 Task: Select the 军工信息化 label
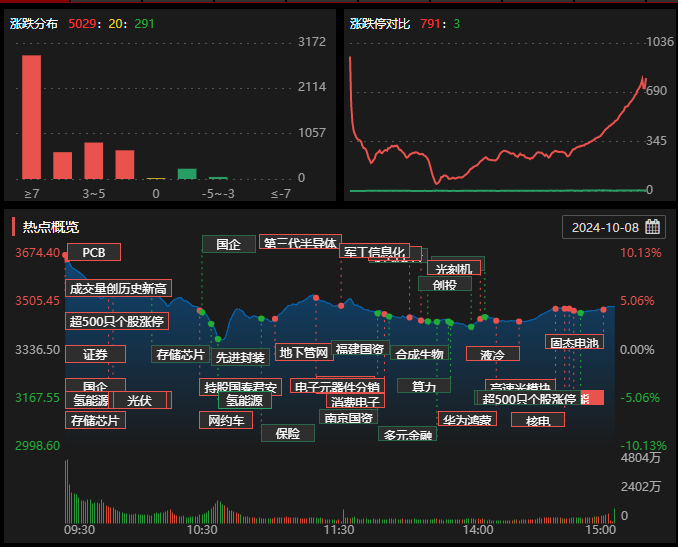374,251
